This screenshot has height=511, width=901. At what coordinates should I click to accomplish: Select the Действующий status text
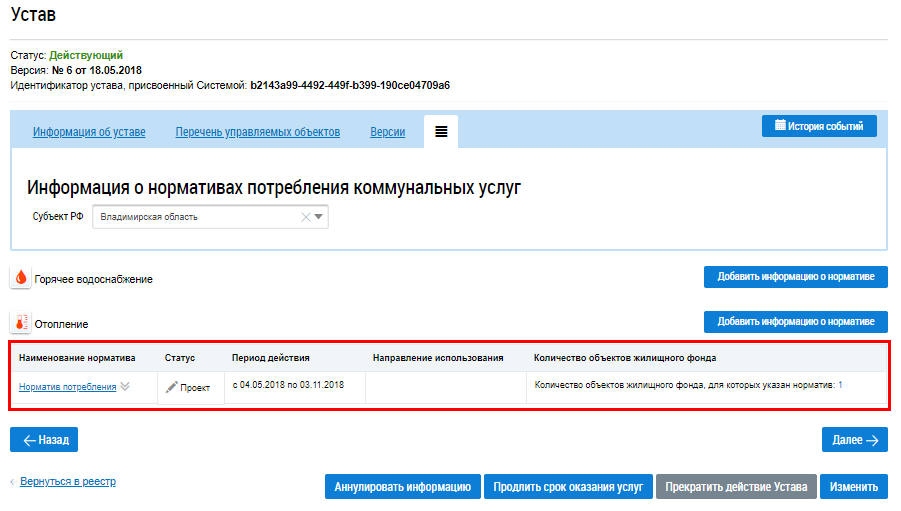point(86,55)
